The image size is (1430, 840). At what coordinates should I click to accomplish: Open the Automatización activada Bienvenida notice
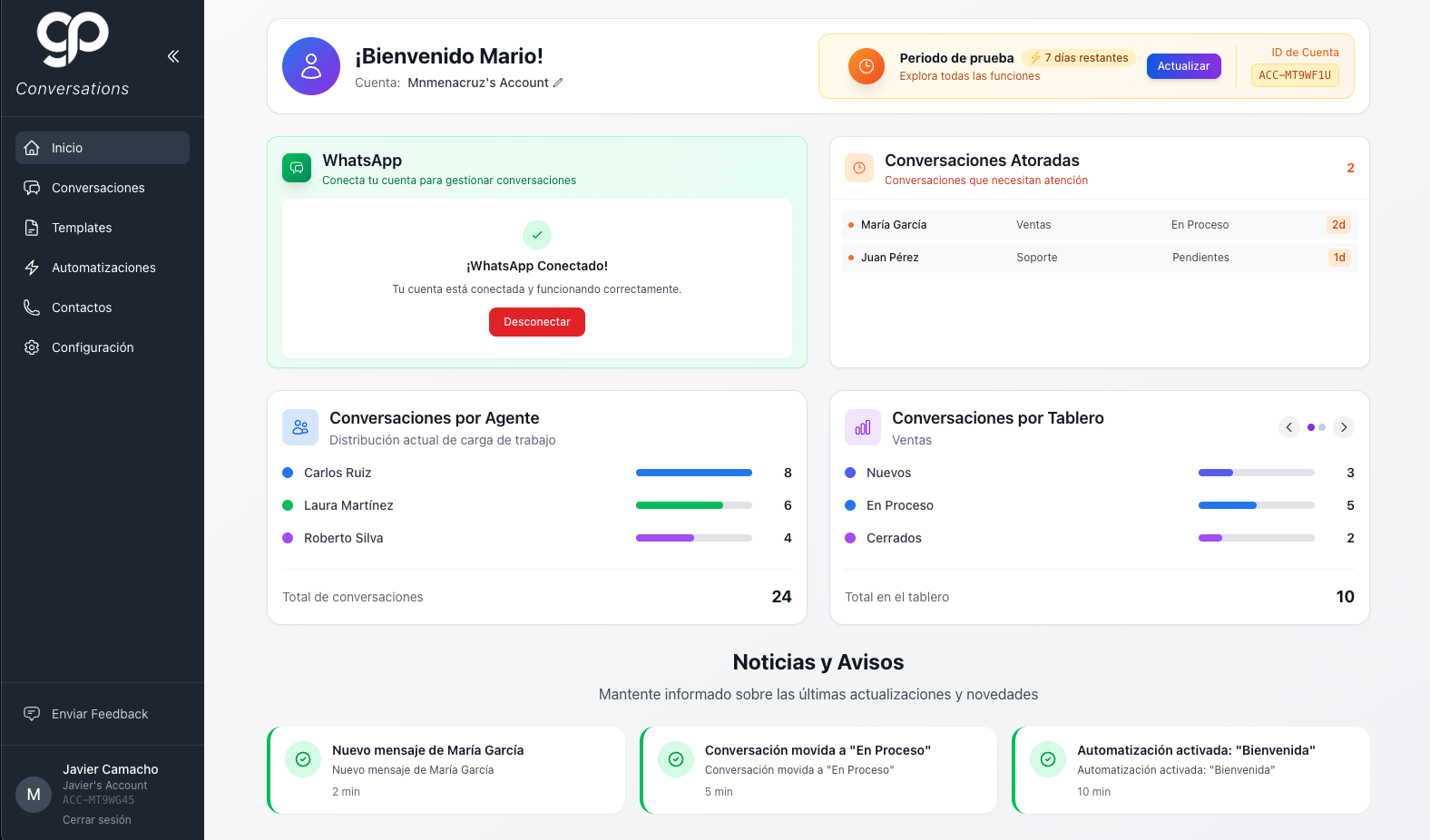(1191, 770)
